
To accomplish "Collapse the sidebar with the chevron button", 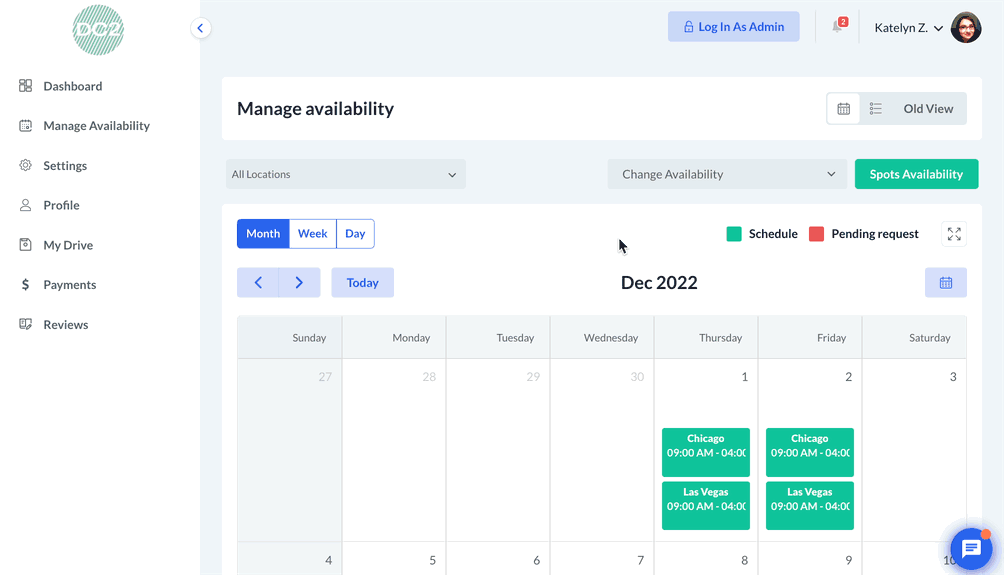I will 201,28.
